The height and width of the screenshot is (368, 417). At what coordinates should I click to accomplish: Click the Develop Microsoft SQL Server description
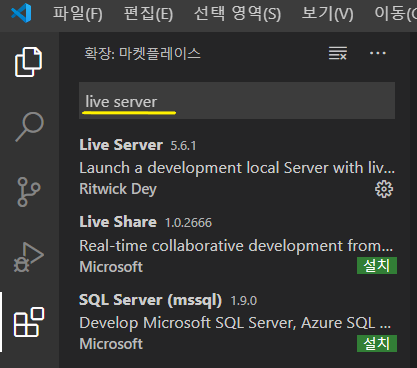pyautogui.click(x=235, y=323)
